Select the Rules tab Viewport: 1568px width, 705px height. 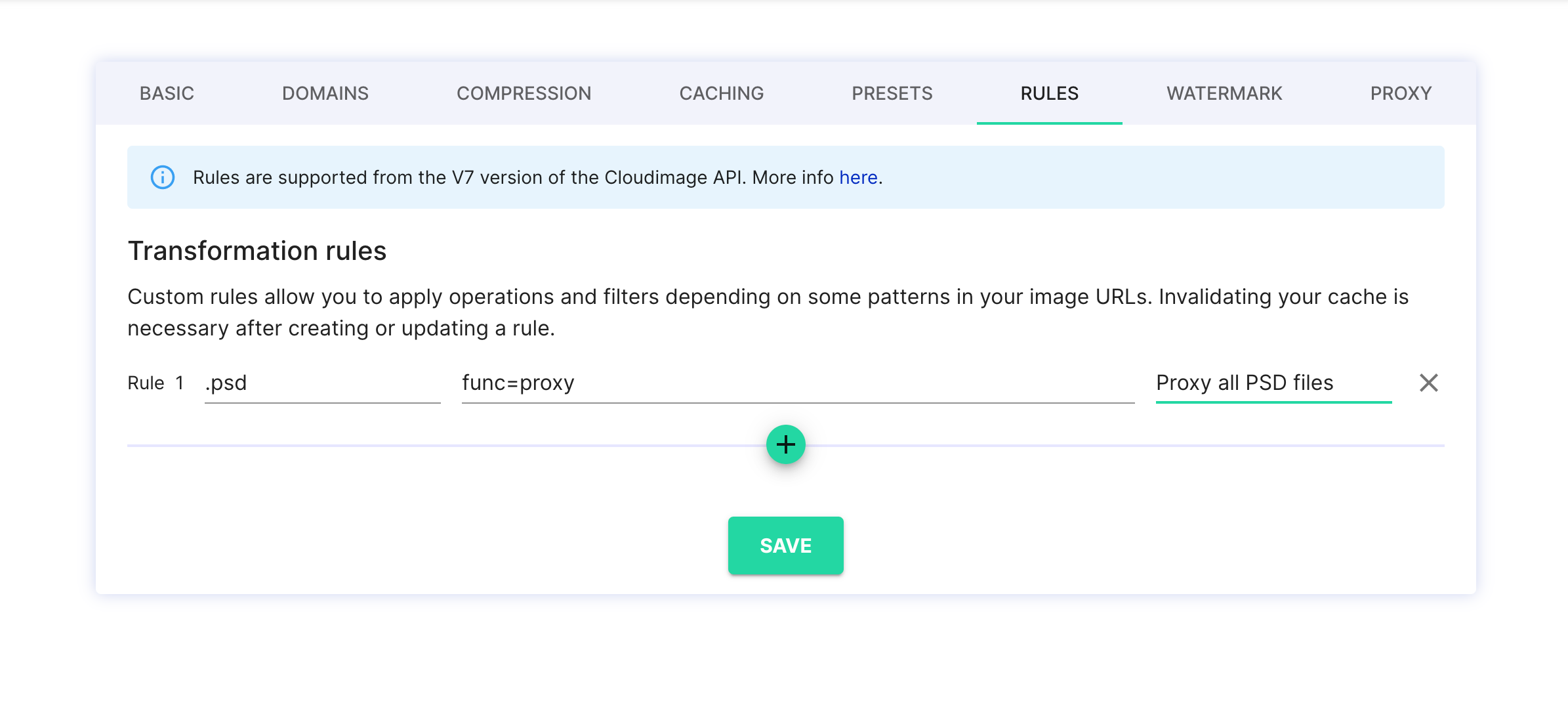[1049, 93]
